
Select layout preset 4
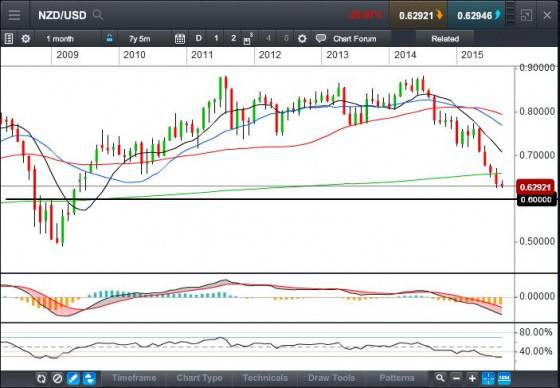[269, 38]
